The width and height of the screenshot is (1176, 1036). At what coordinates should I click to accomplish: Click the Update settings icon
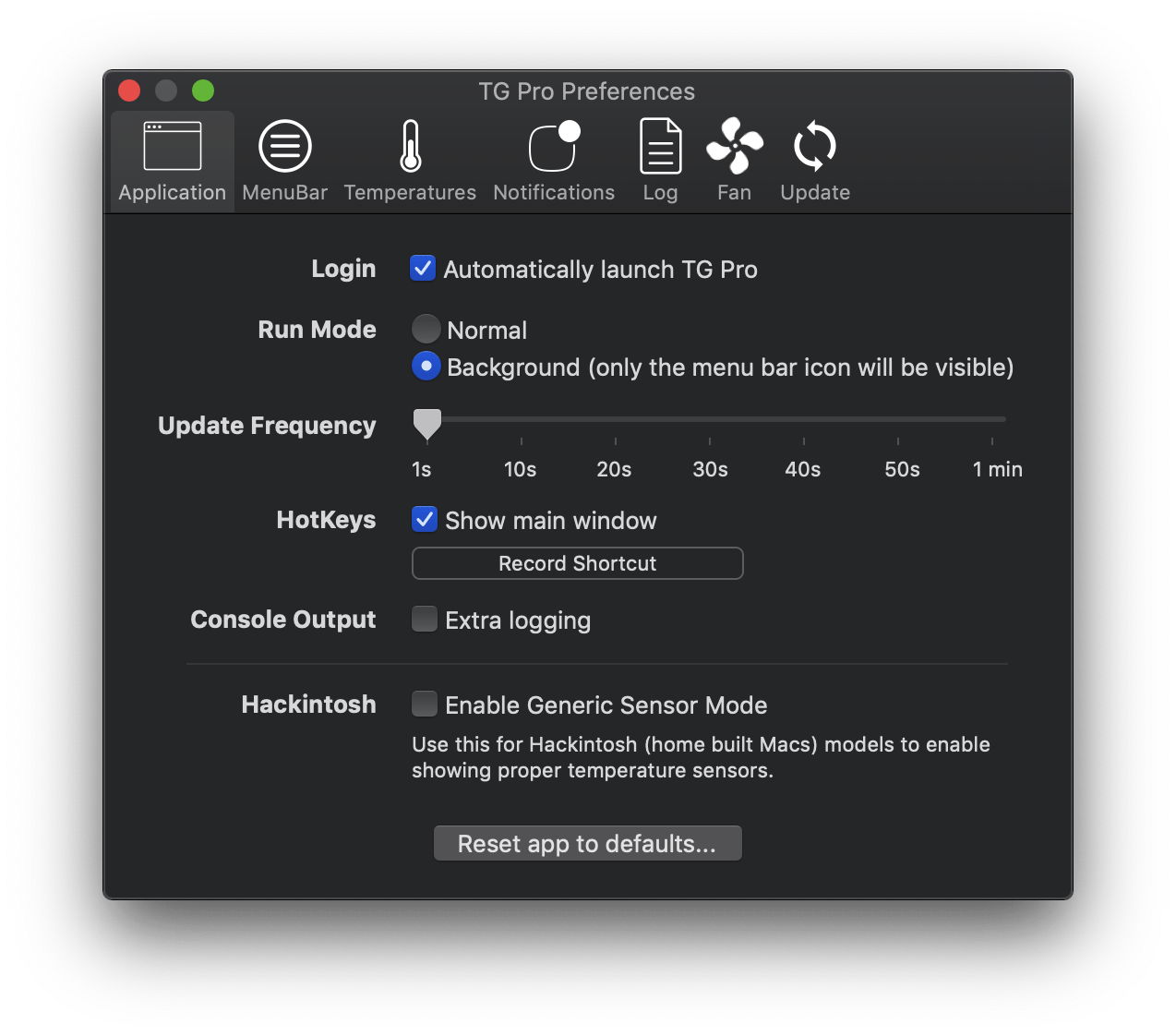coord(814,159)
